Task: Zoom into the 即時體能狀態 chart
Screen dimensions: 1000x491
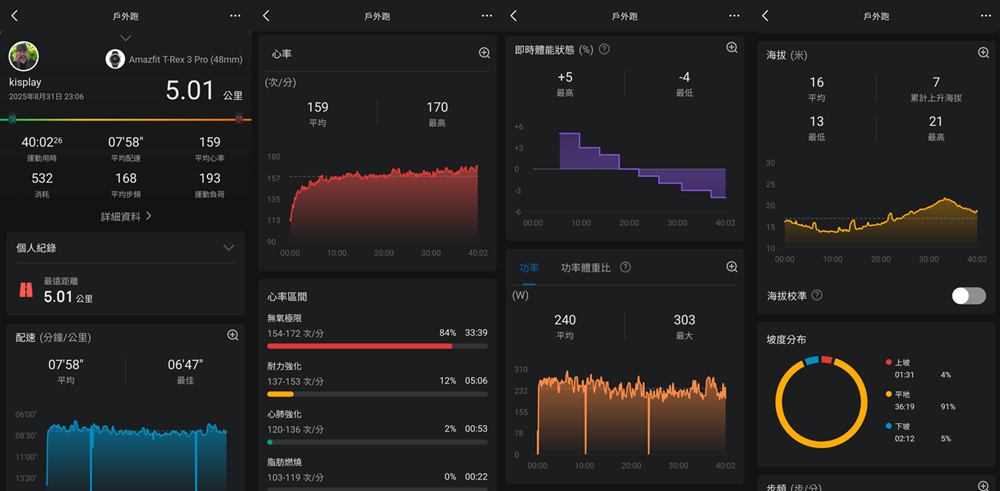Action: click(x=731, y=48)
